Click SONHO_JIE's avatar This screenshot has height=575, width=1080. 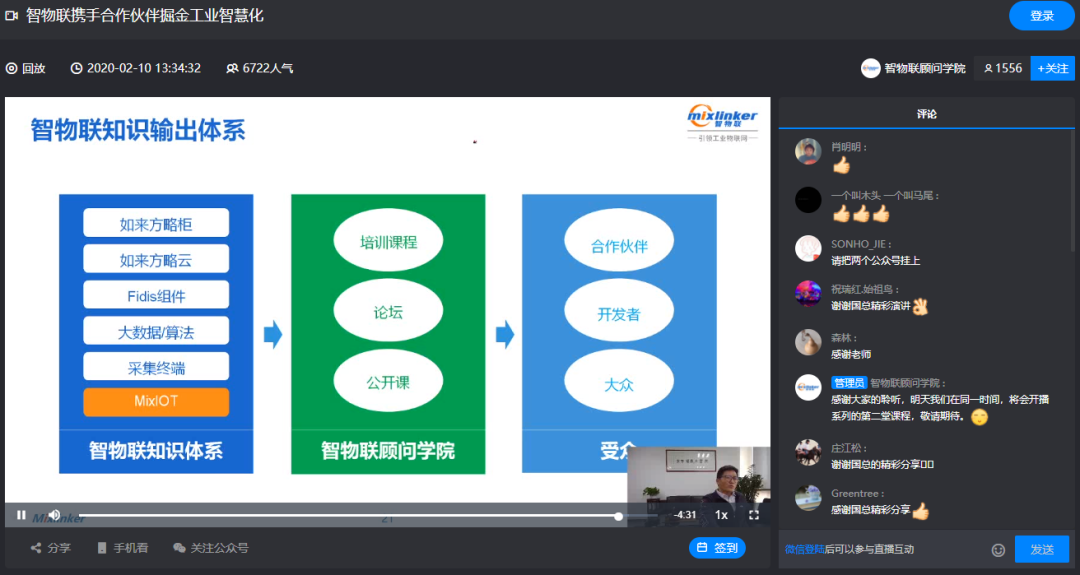808,249
